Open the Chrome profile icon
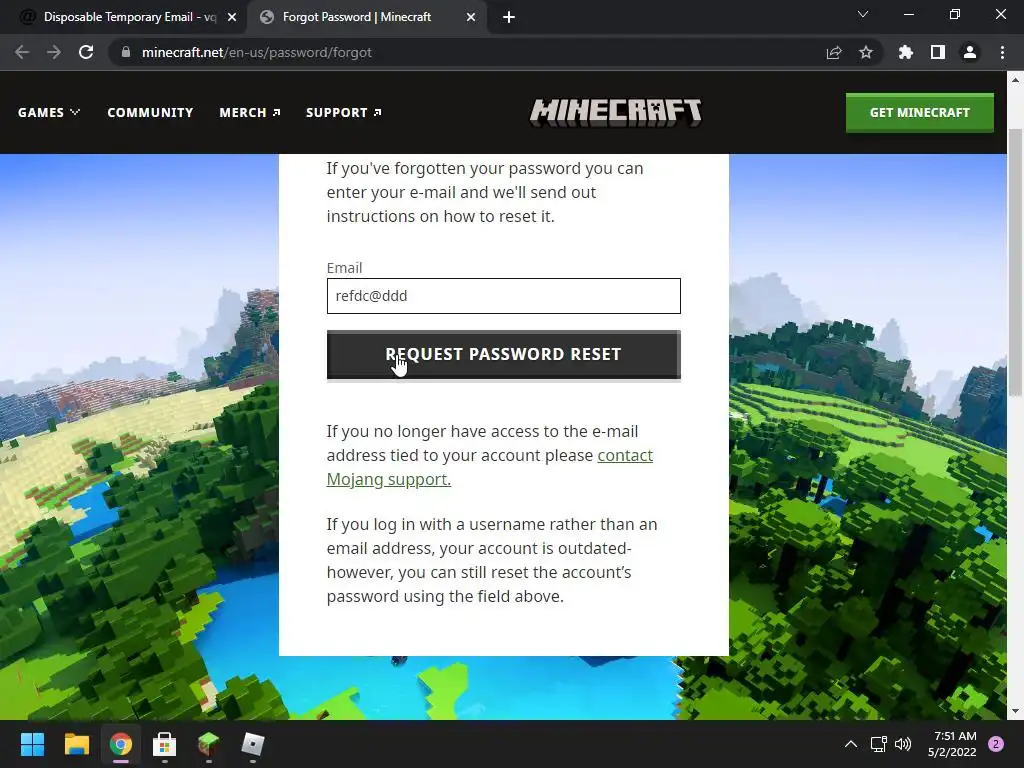The height and width of the screenshot is (768, 1024). click(970, 52)
